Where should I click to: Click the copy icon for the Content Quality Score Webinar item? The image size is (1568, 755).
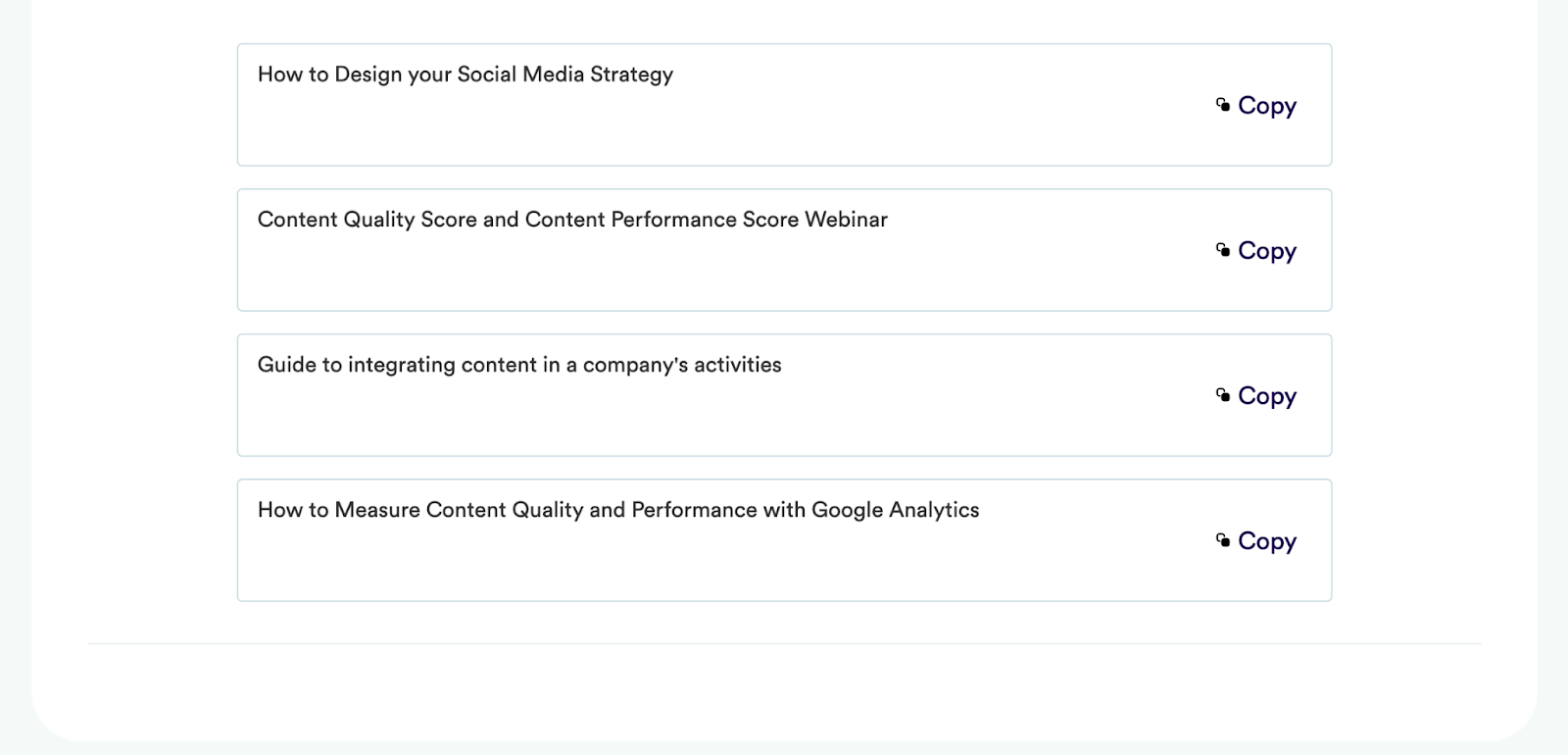(1222, 251)
